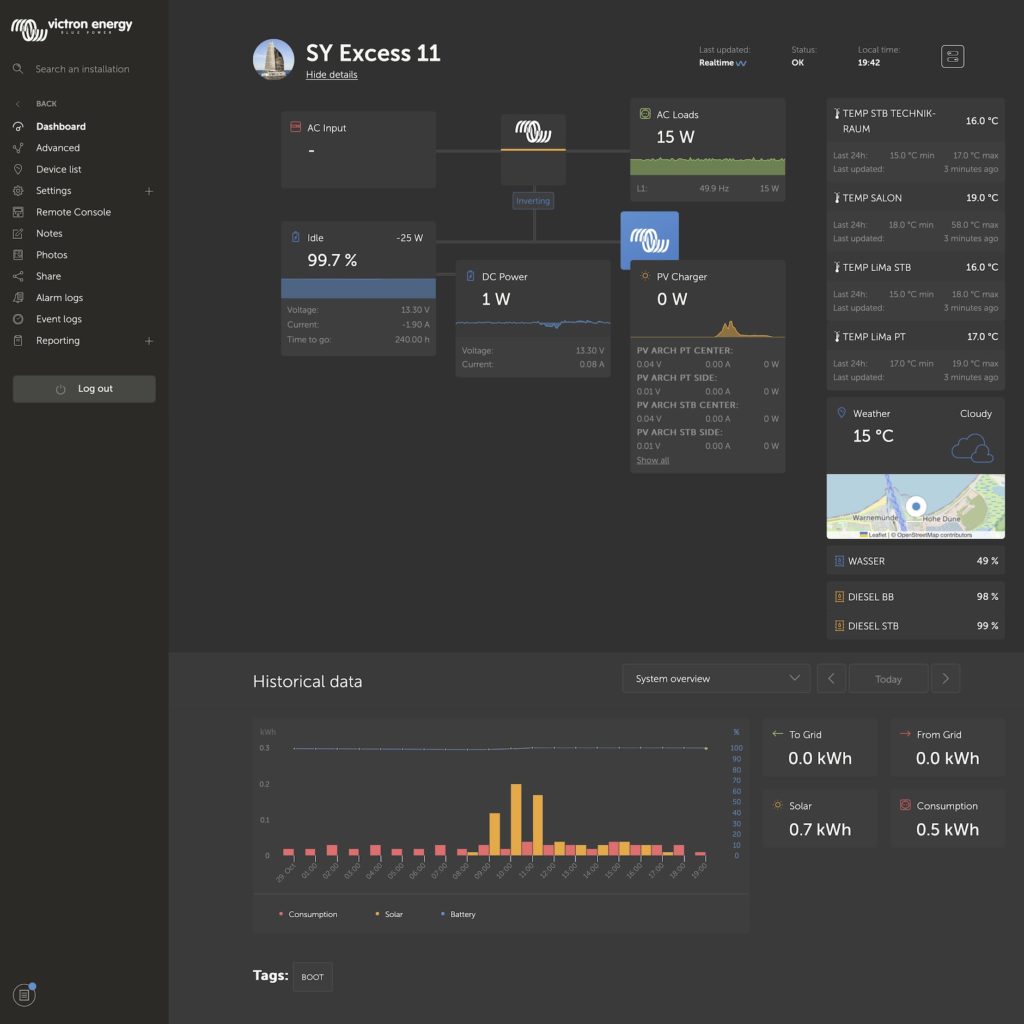The height and width of the screenshot is (1024, 1024).
Task: Click the AC Input icon
Action: click(295, 127)
